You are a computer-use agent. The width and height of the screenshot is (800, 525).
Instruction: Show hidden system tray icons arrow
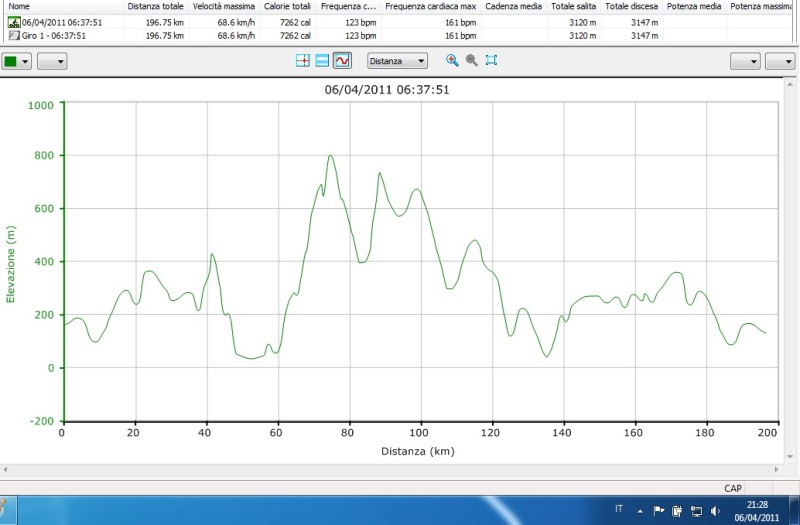641,510
